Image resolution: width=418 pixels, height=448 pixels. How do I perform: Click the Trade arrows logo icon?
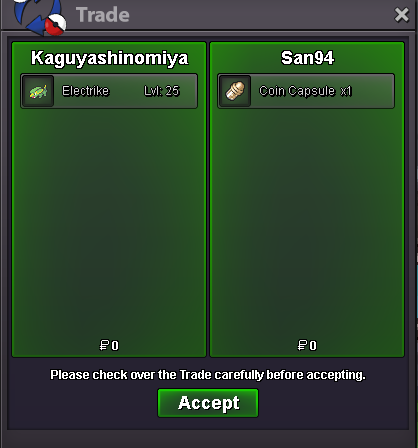[39, 17]
